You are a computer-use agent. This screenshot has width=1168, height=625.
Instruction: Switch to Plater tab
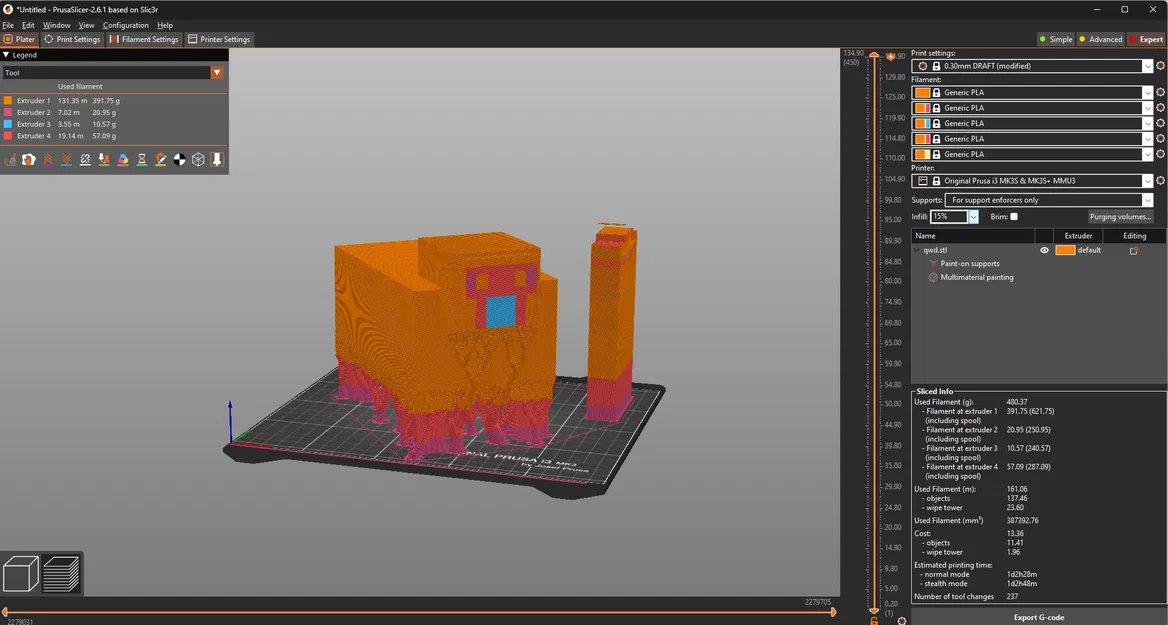click(19, 39)
